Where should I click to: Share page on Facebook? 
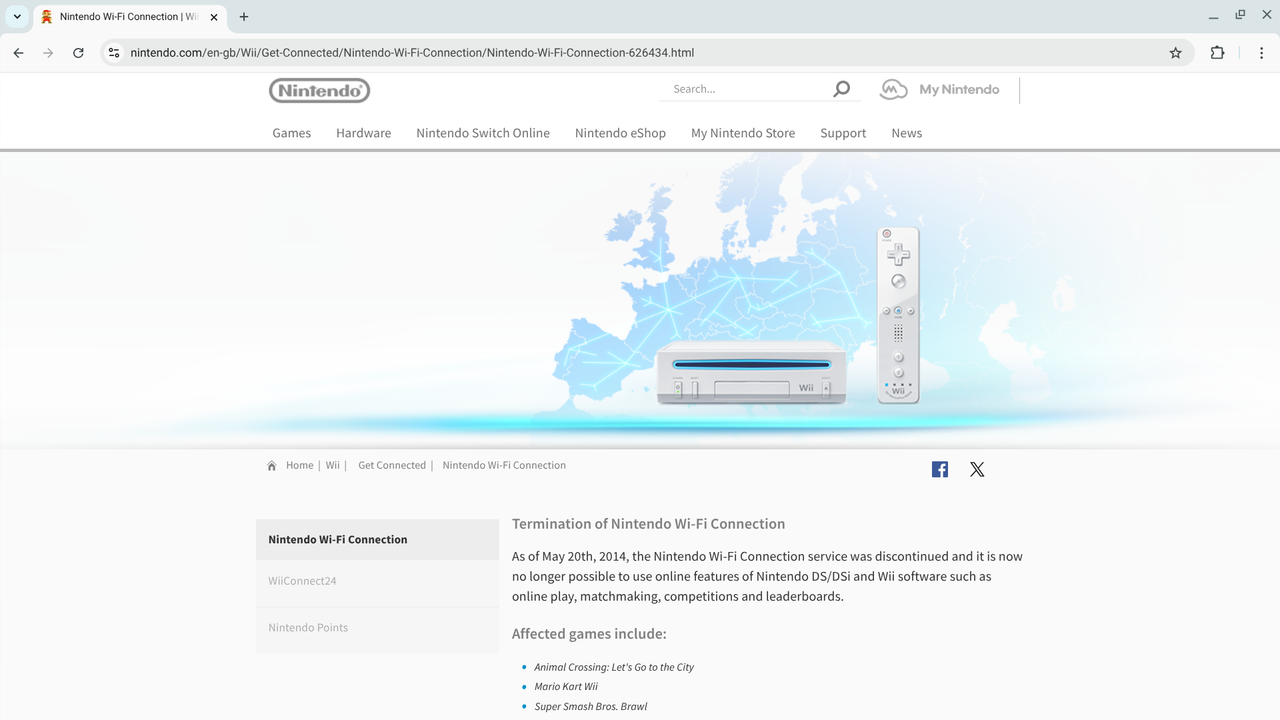pos(940,469)
